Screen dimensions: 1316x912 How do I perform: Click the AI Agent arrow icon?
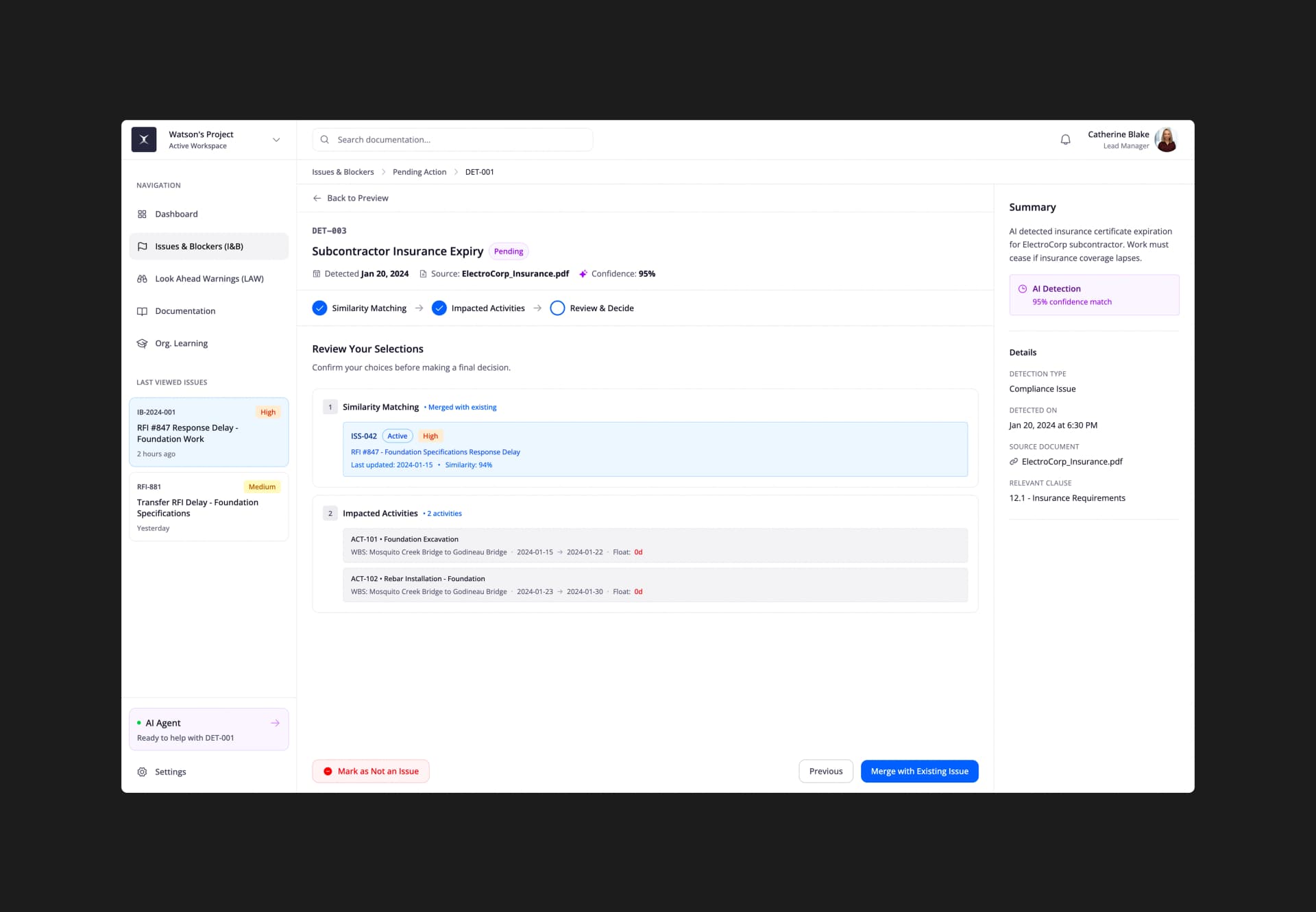pyautogui.click(x=275, y=724)
